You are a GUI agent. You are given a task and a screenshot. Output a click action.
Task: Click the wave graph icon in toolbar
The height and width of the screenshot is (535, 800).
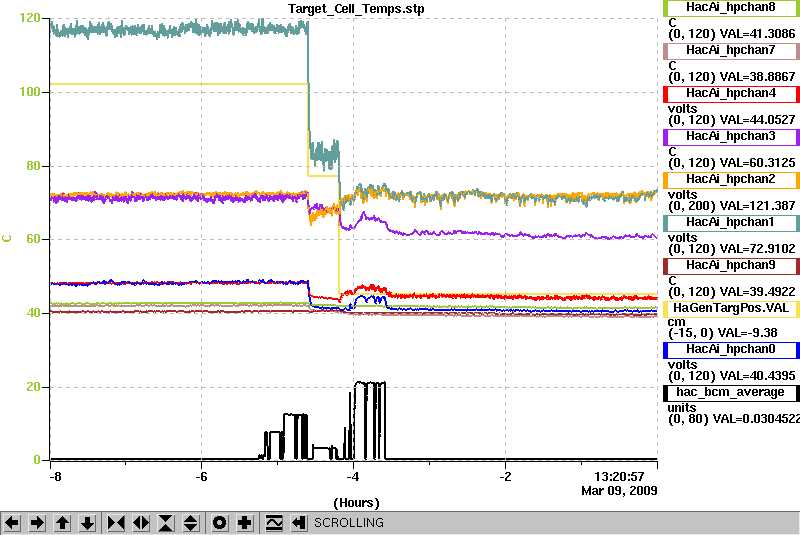click(x=274, y=523)
